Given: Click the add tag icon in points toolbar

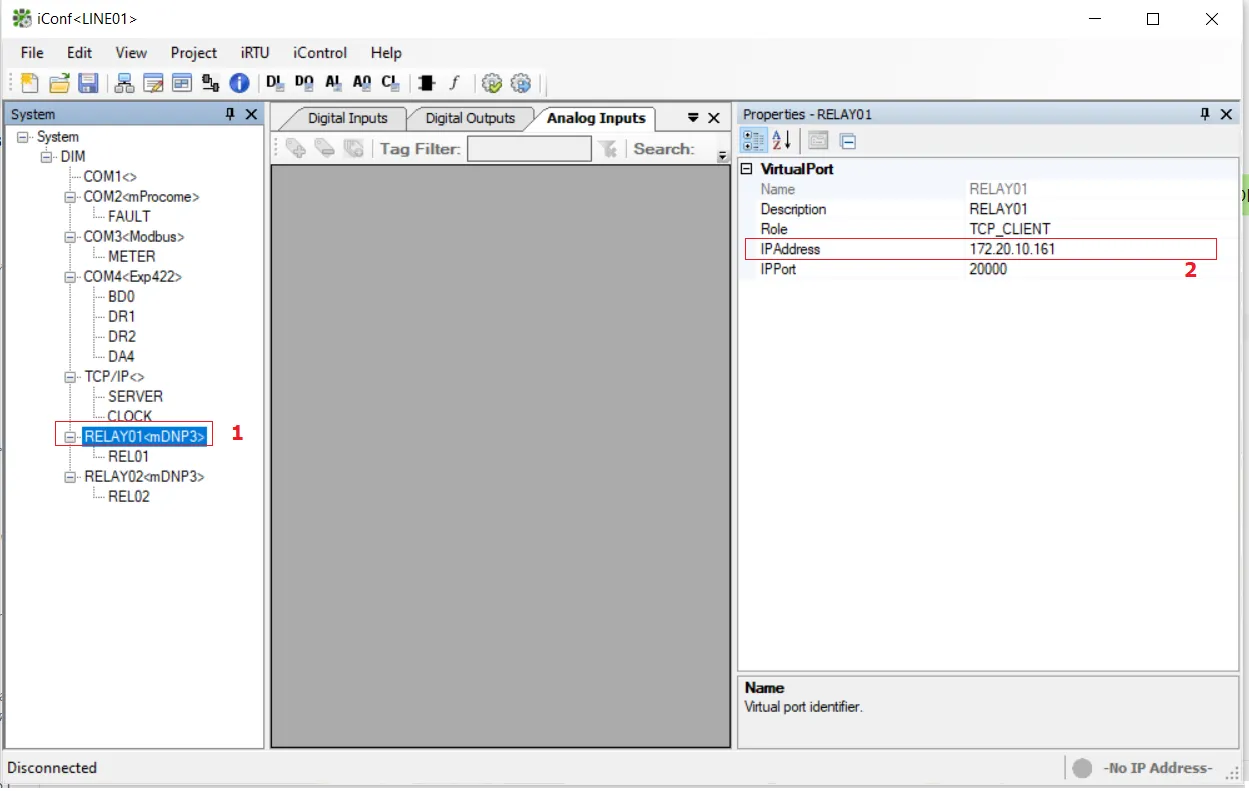Looking at the screenshot, I should pos(296,149).
